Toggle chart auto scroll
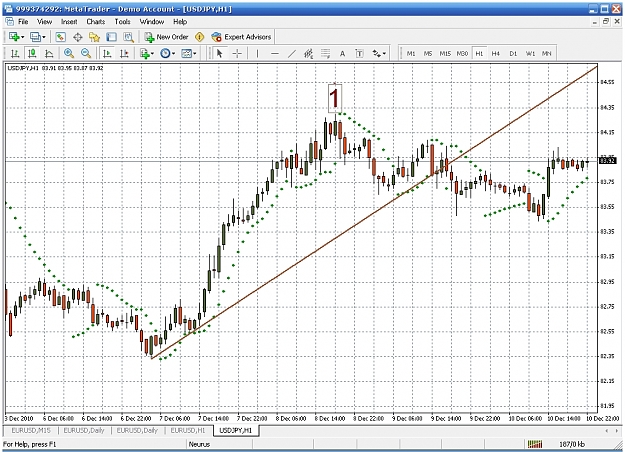The height and width of the screenshot is (452, 625). point(107,53)
